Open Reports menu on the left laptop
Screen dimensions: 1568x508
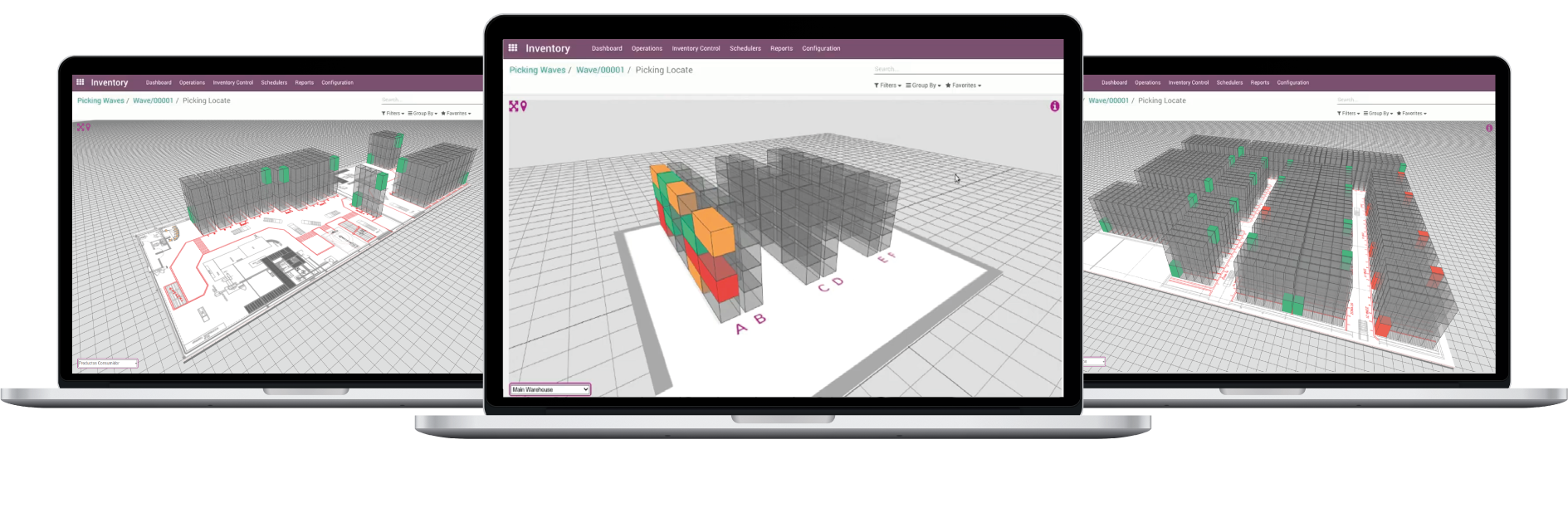tap(304, 82)
